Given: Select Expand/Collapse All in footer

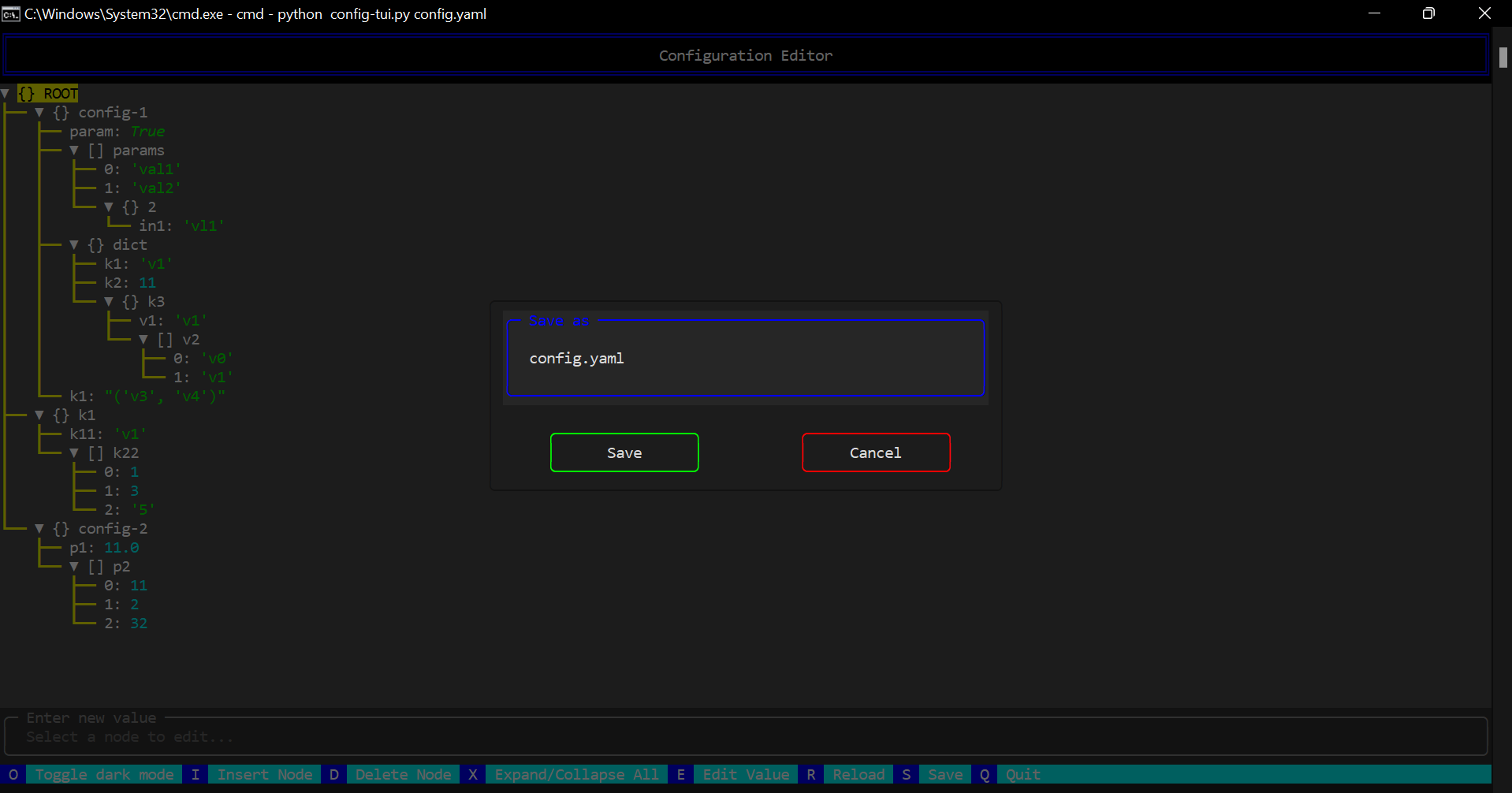Looking at the screenshot, I should pyautogui.click(x=576, y=775).
